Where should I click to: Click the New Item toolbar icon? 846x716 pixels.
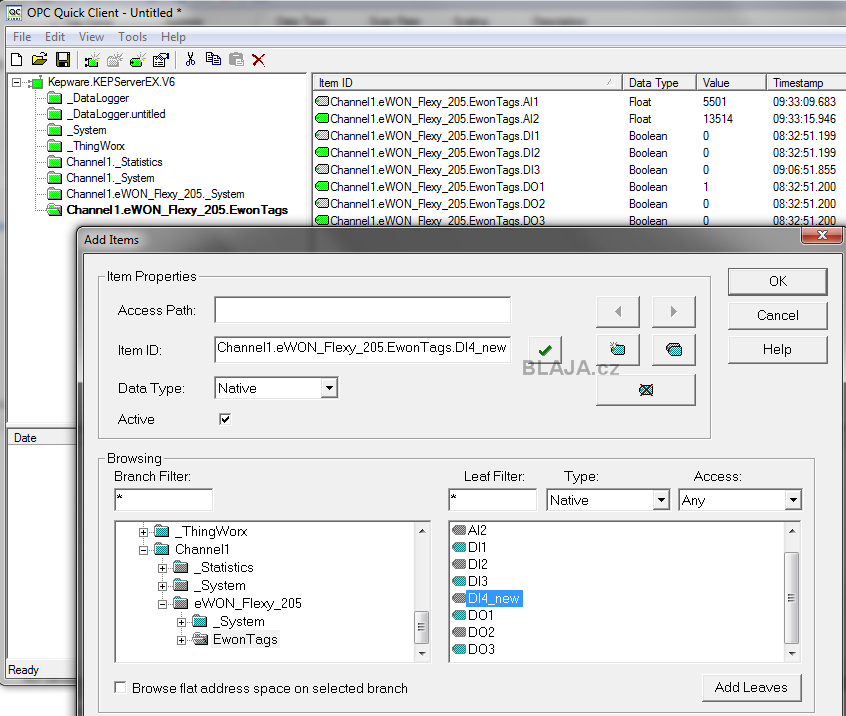click(x=138, y=59)
